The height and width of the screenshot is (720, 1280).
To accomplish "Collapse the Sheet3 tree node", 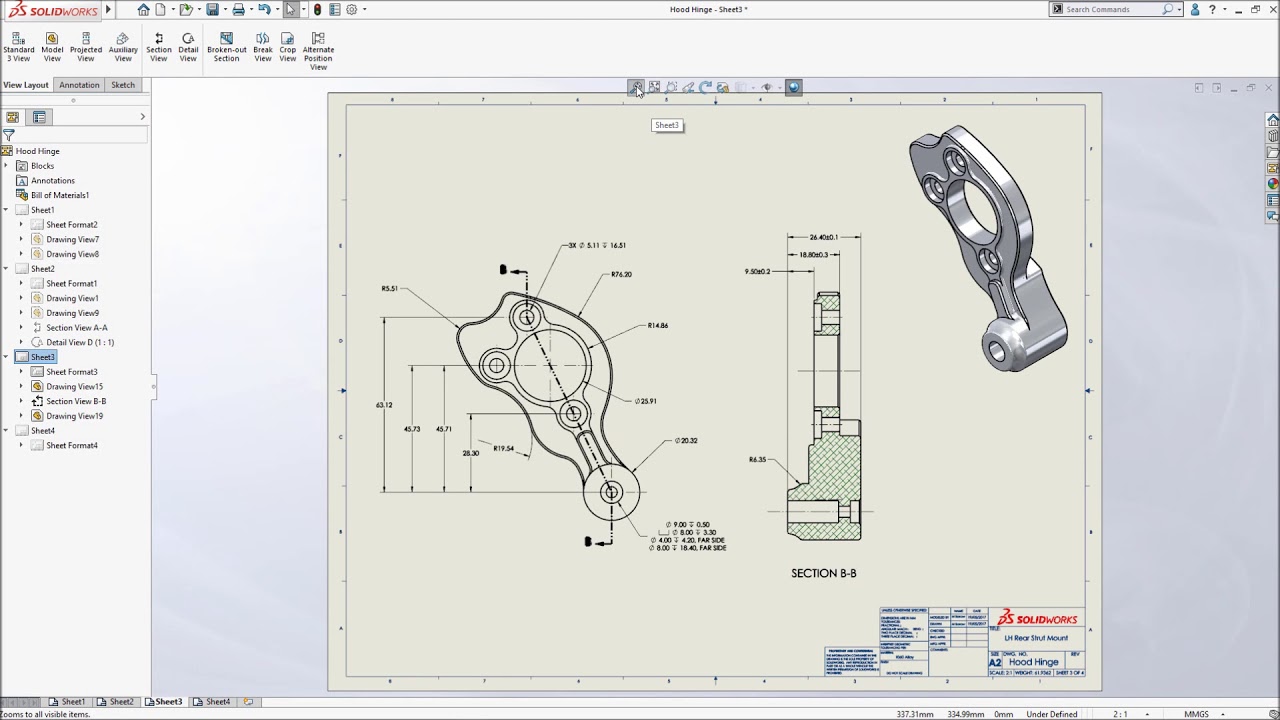I will pos(6,357).
